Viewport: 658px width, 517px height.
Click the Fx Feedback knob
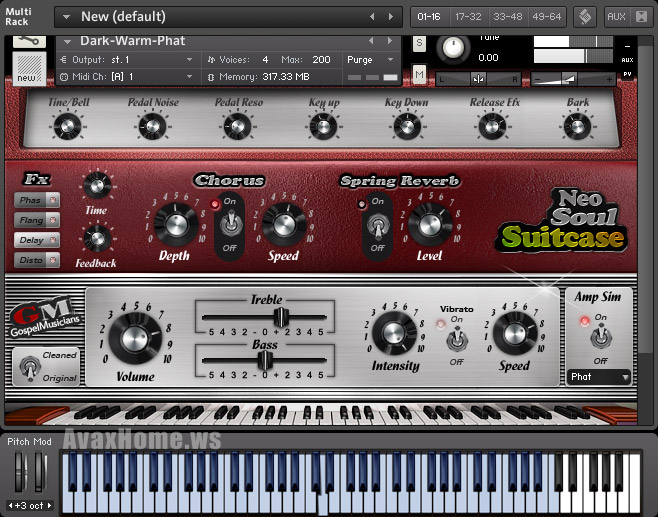click(x=97, y=238)
